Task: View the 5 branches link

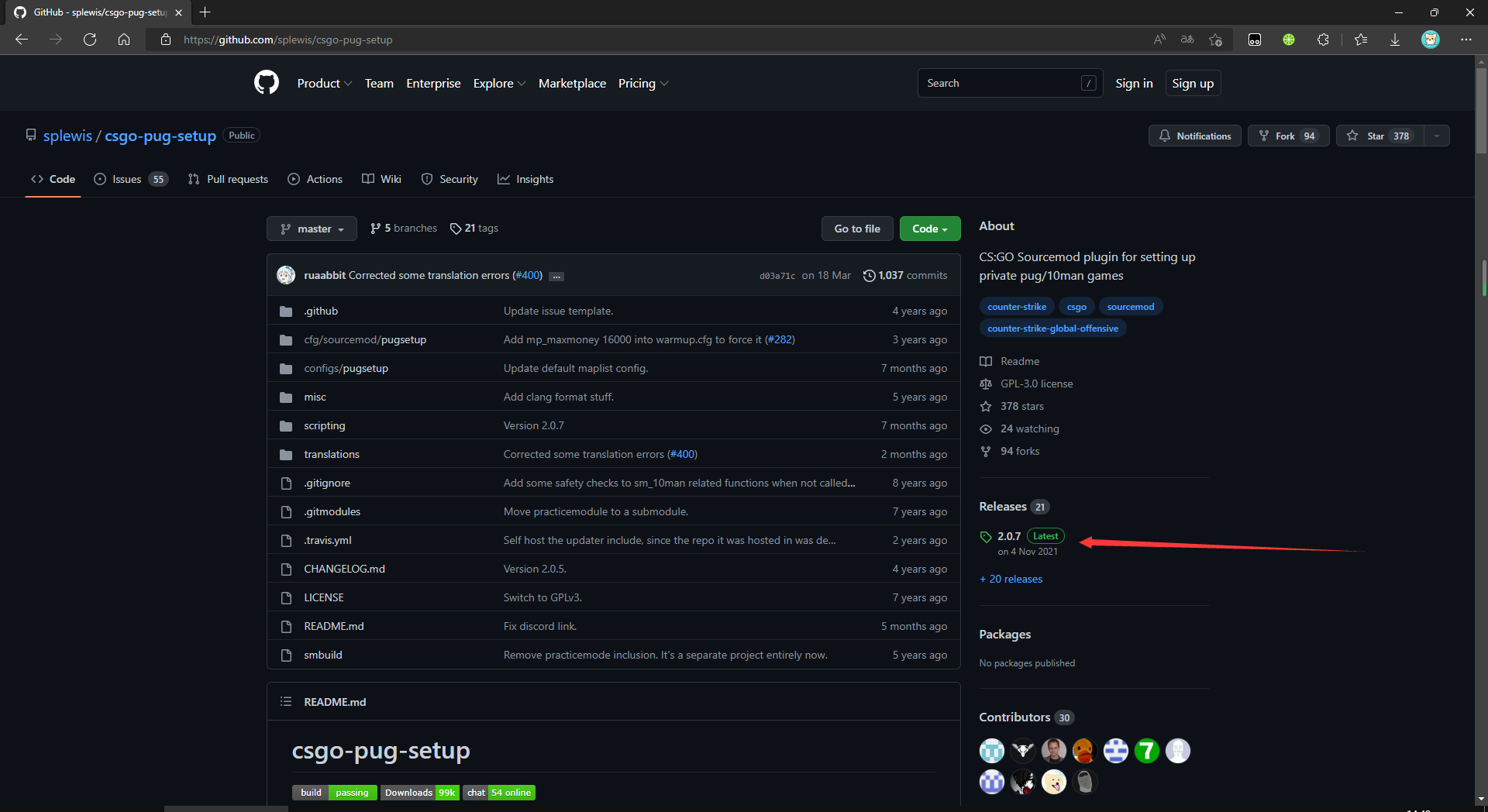Action: 404,228
